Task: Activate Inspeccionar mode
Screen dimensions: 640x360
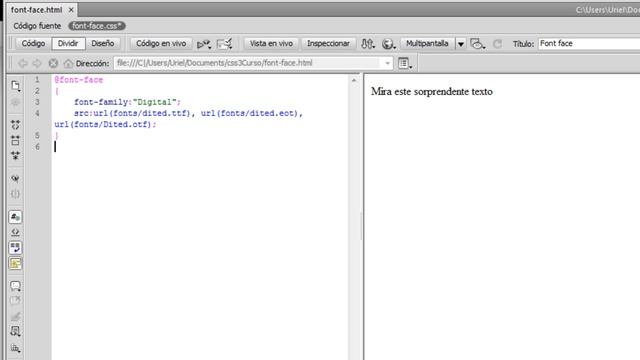Action: click(x=328, y=43)
